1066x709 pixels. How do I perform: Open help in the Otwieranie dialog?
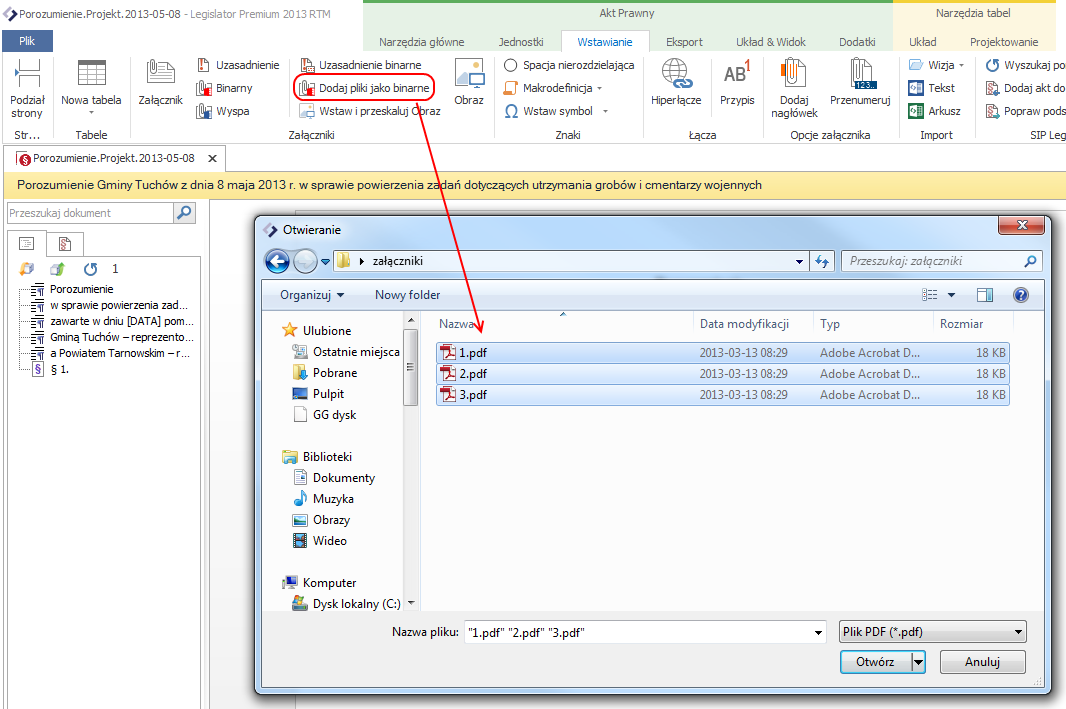1020,295
